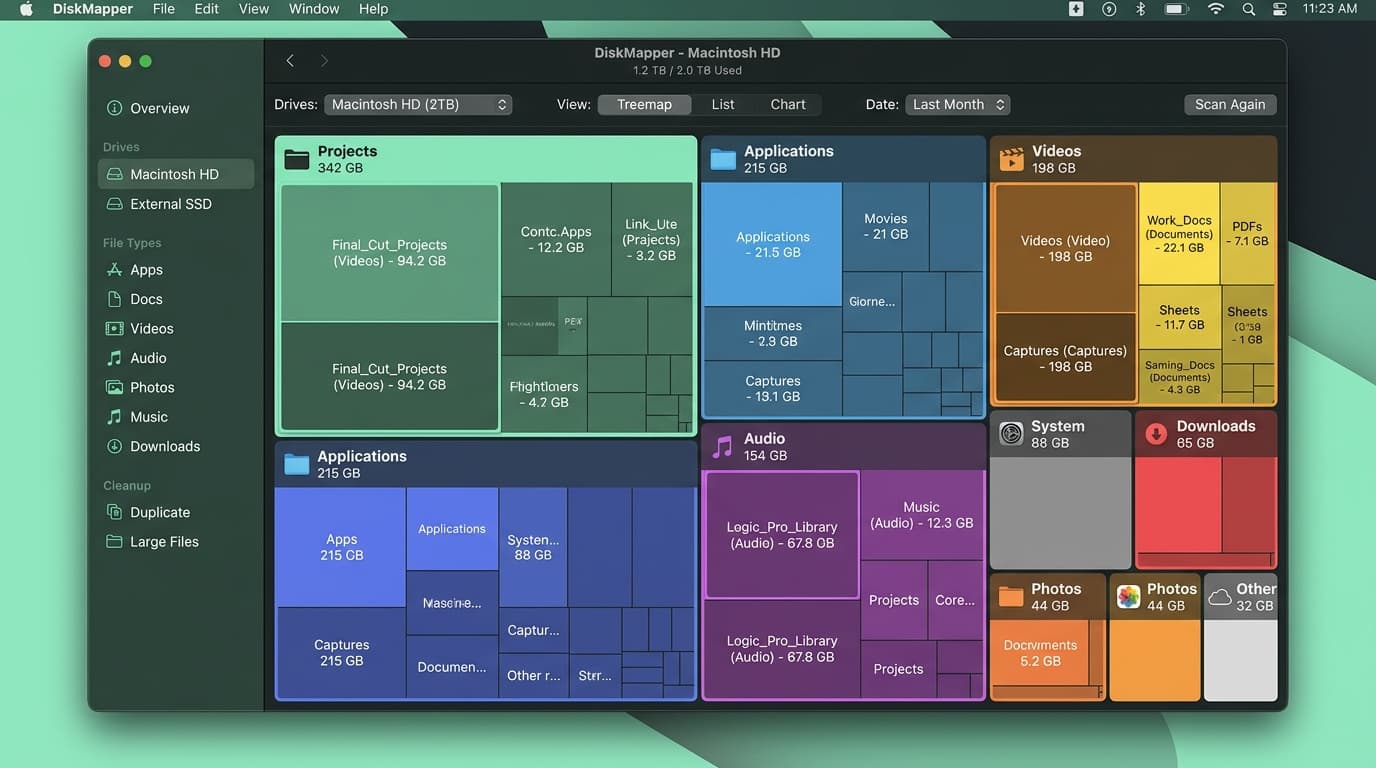The image size is (1376, 768).
Task: Open the Edit menu
Action: point(207,9)
